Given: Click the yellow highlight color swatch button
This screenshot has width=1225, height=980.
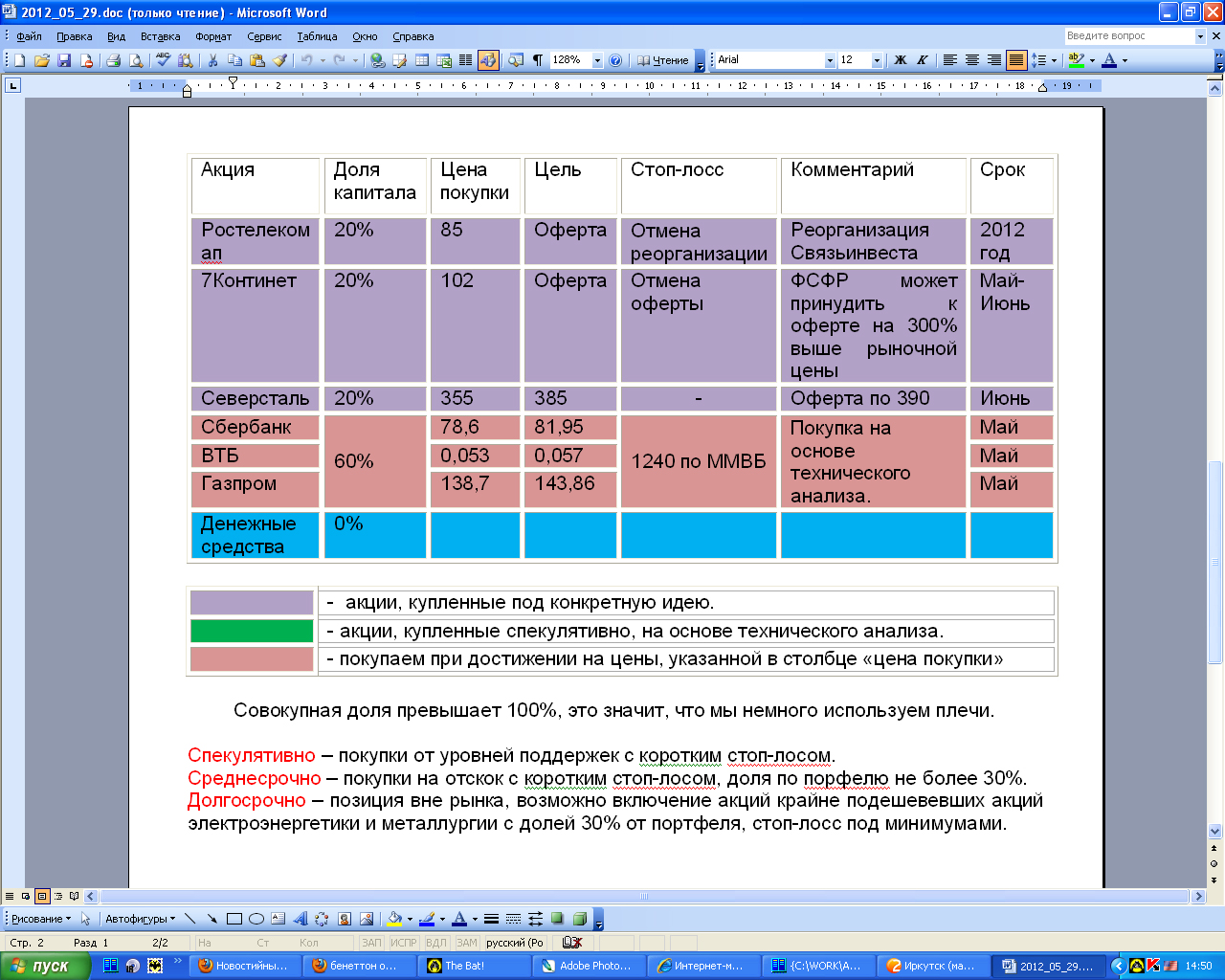Looking at the screenshot, I should tap(1077, 60).
